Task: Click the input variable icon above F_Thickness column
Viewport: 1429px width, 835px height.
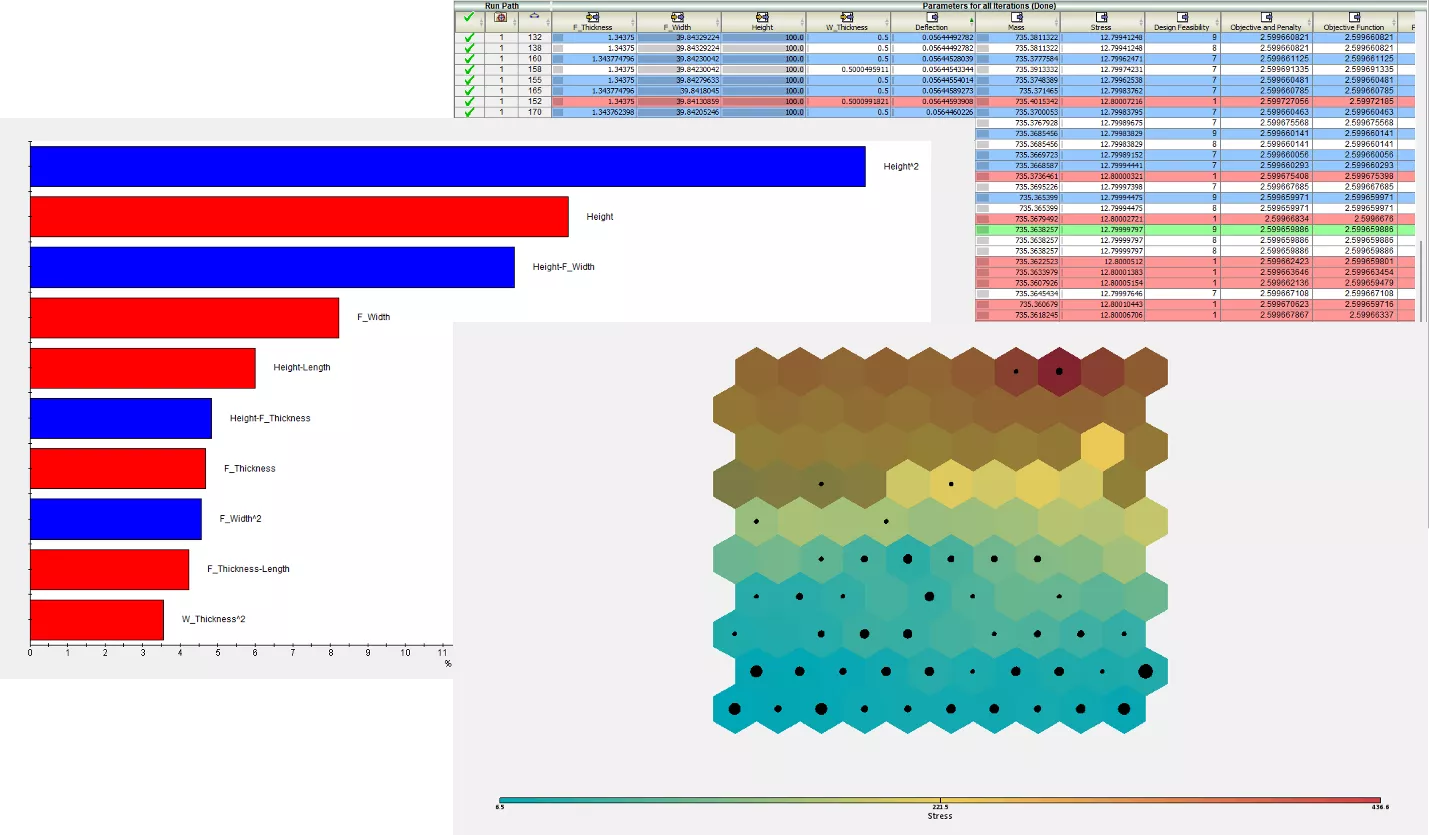Action: (x=592, y=17)
